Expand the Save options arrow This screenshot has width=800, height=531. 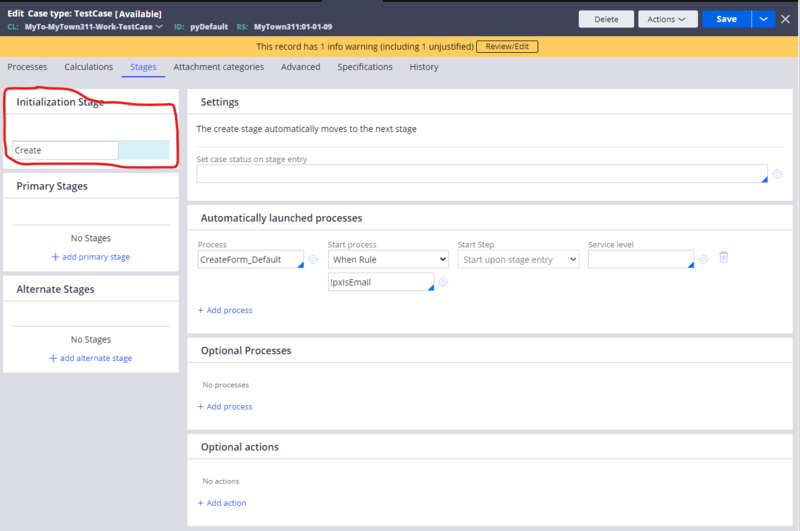pos(763,19)
